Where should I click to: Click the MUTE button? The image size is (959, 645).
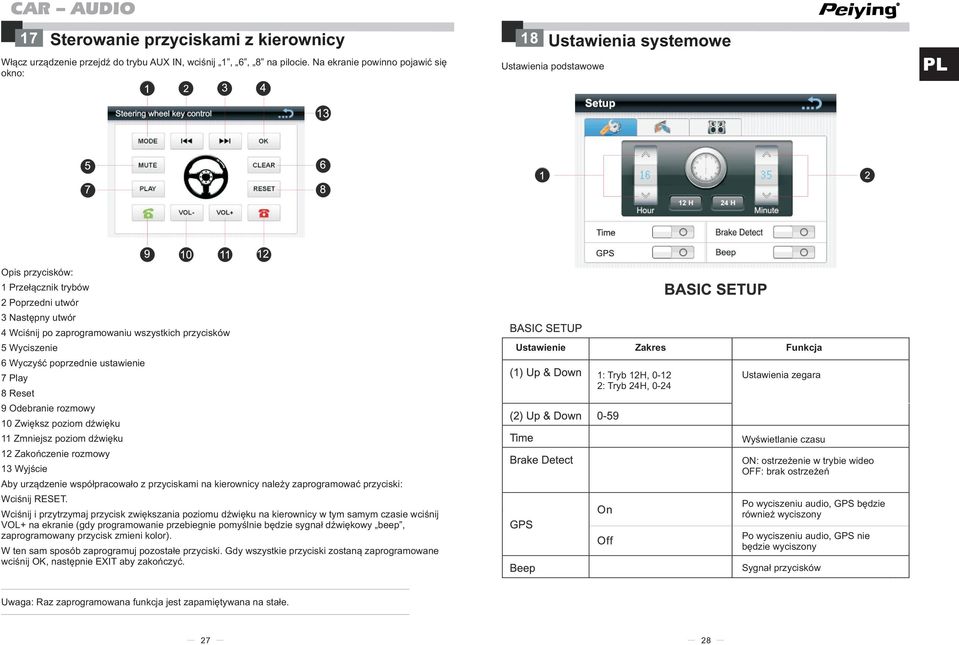point(147,165)
